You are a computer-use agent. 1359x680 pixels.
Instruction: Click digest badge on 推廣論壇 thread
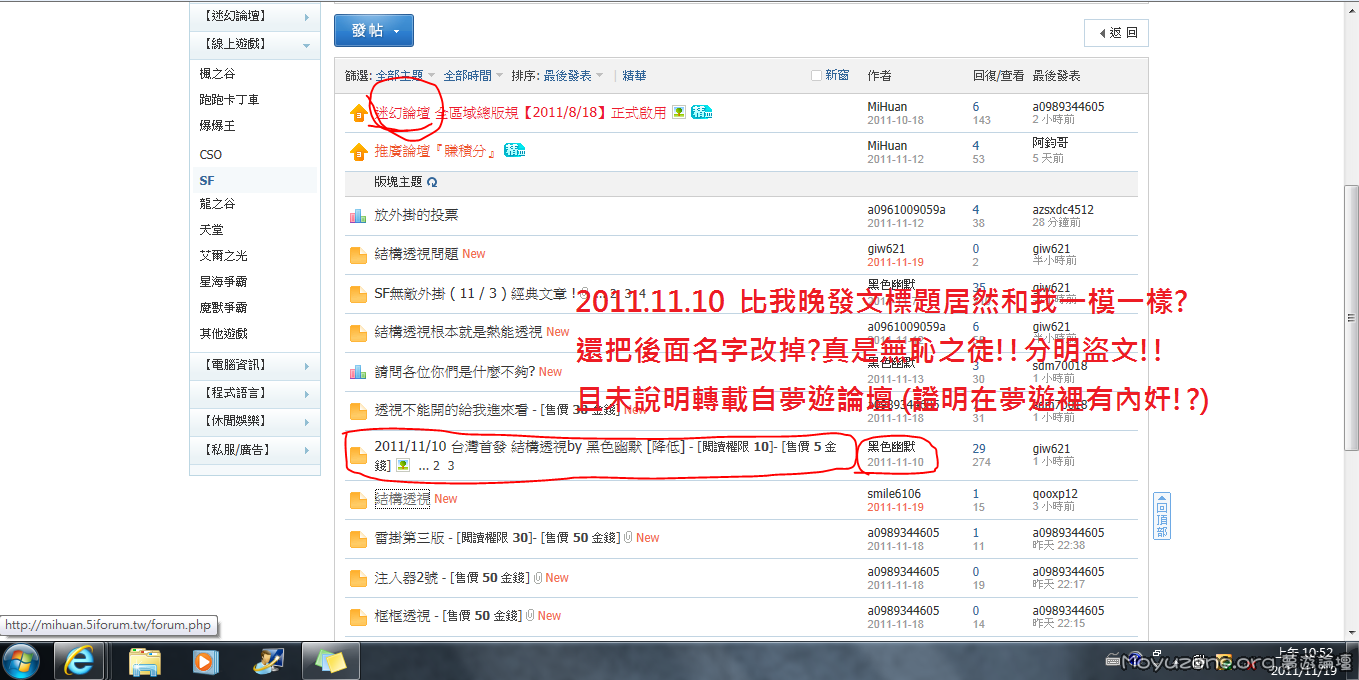pyautogui.click(x=515, y=151)
